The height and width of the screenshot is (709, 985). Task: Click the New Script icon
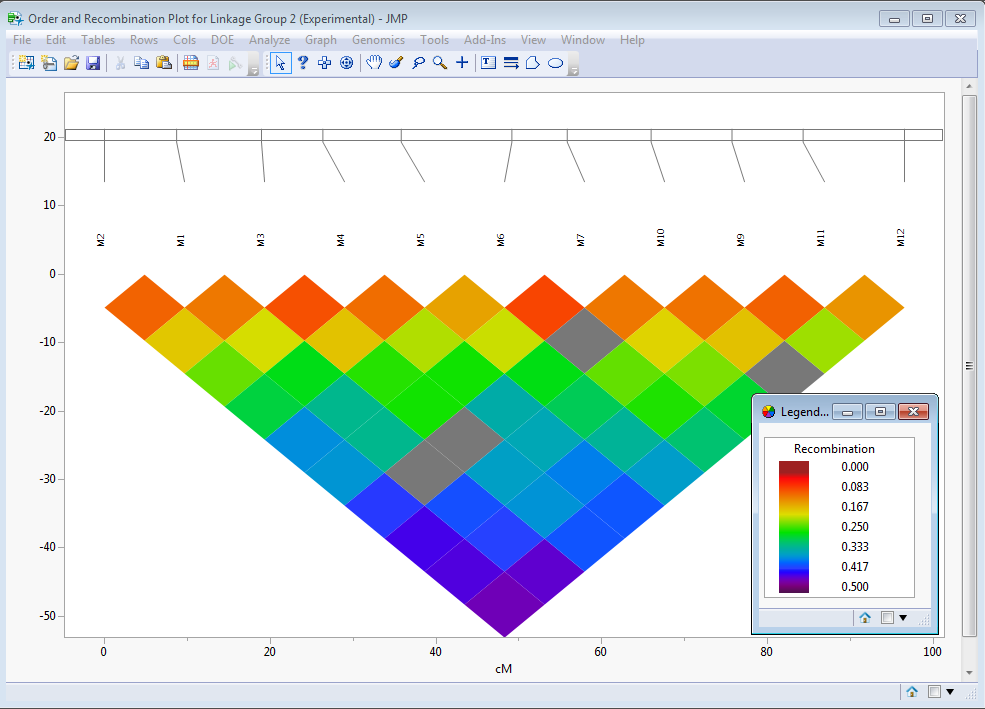click(x=49, y=63)
